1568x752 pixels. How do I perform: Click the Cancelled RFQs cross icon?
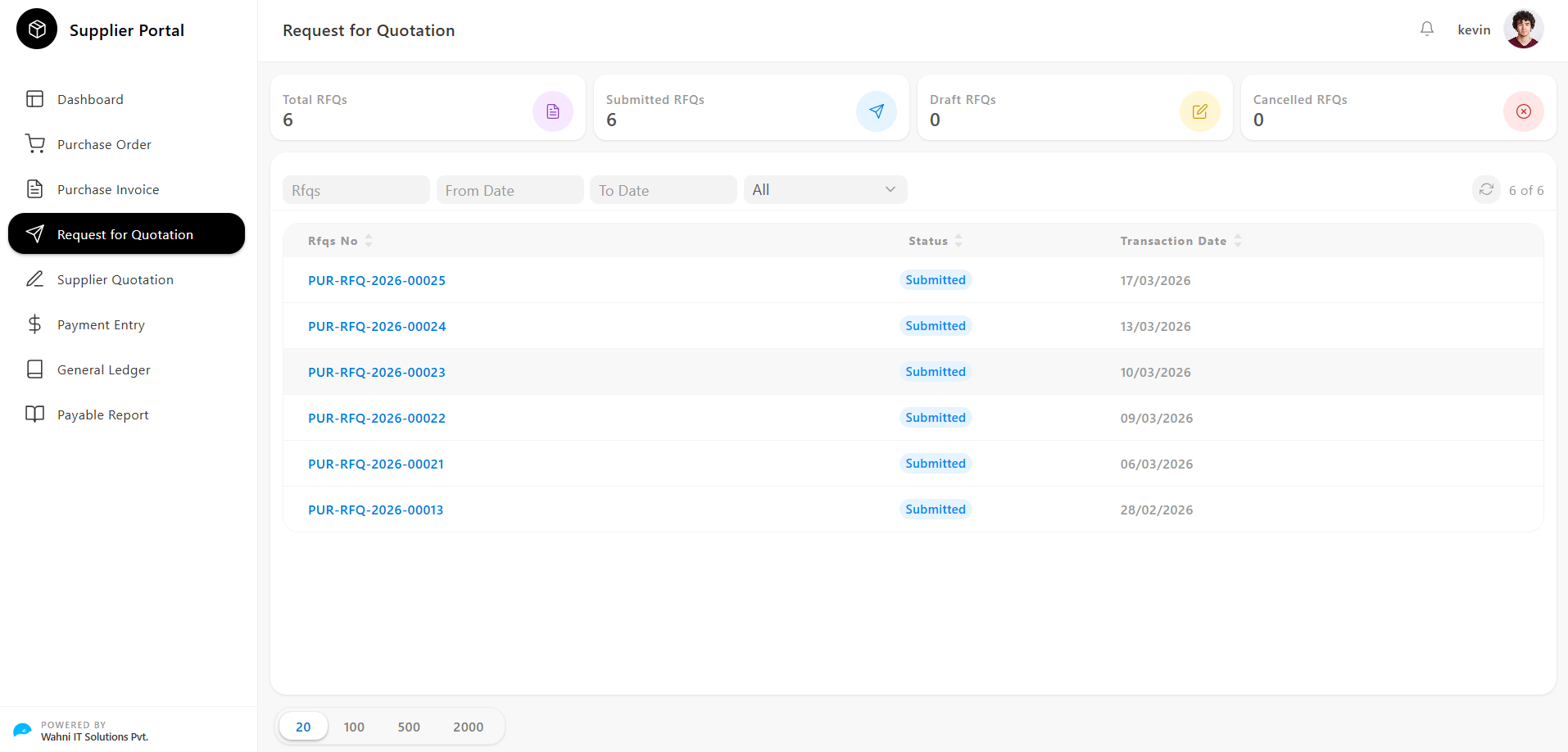(1524, 111)
